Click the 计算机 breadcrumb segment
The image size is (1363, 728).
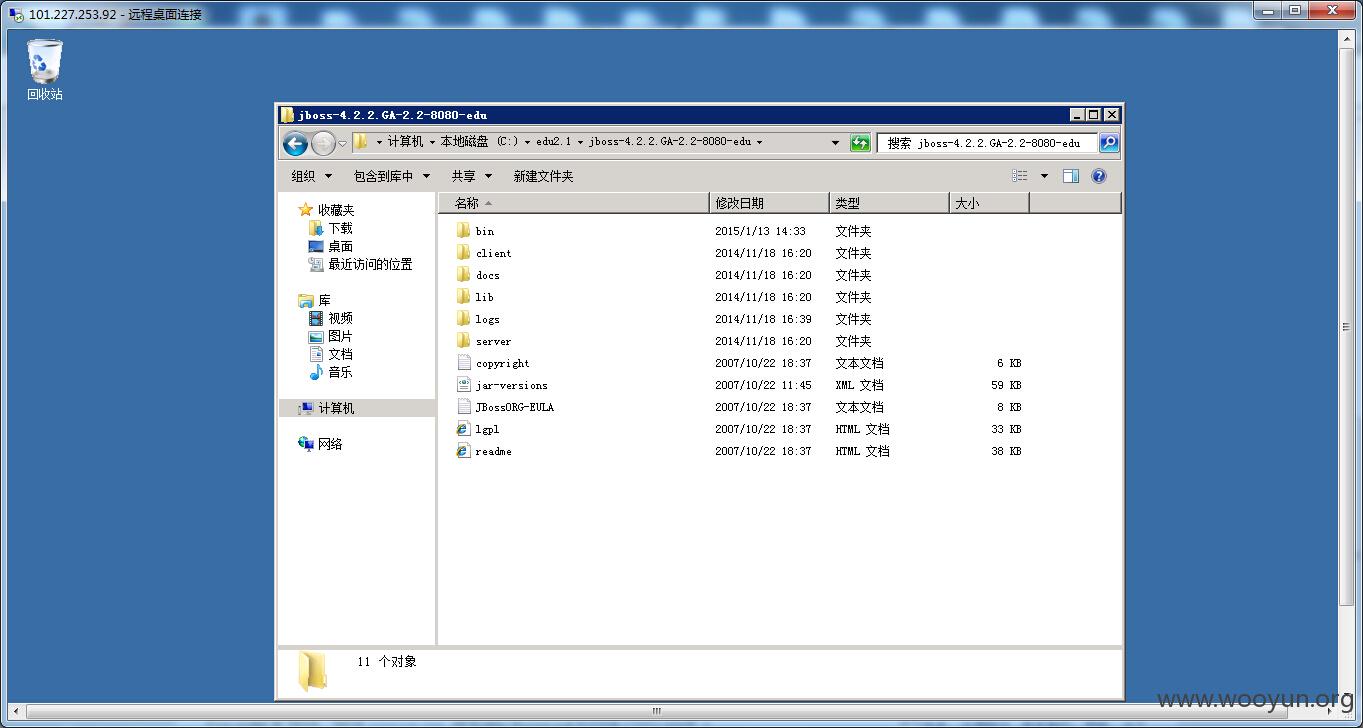(405, 142)
